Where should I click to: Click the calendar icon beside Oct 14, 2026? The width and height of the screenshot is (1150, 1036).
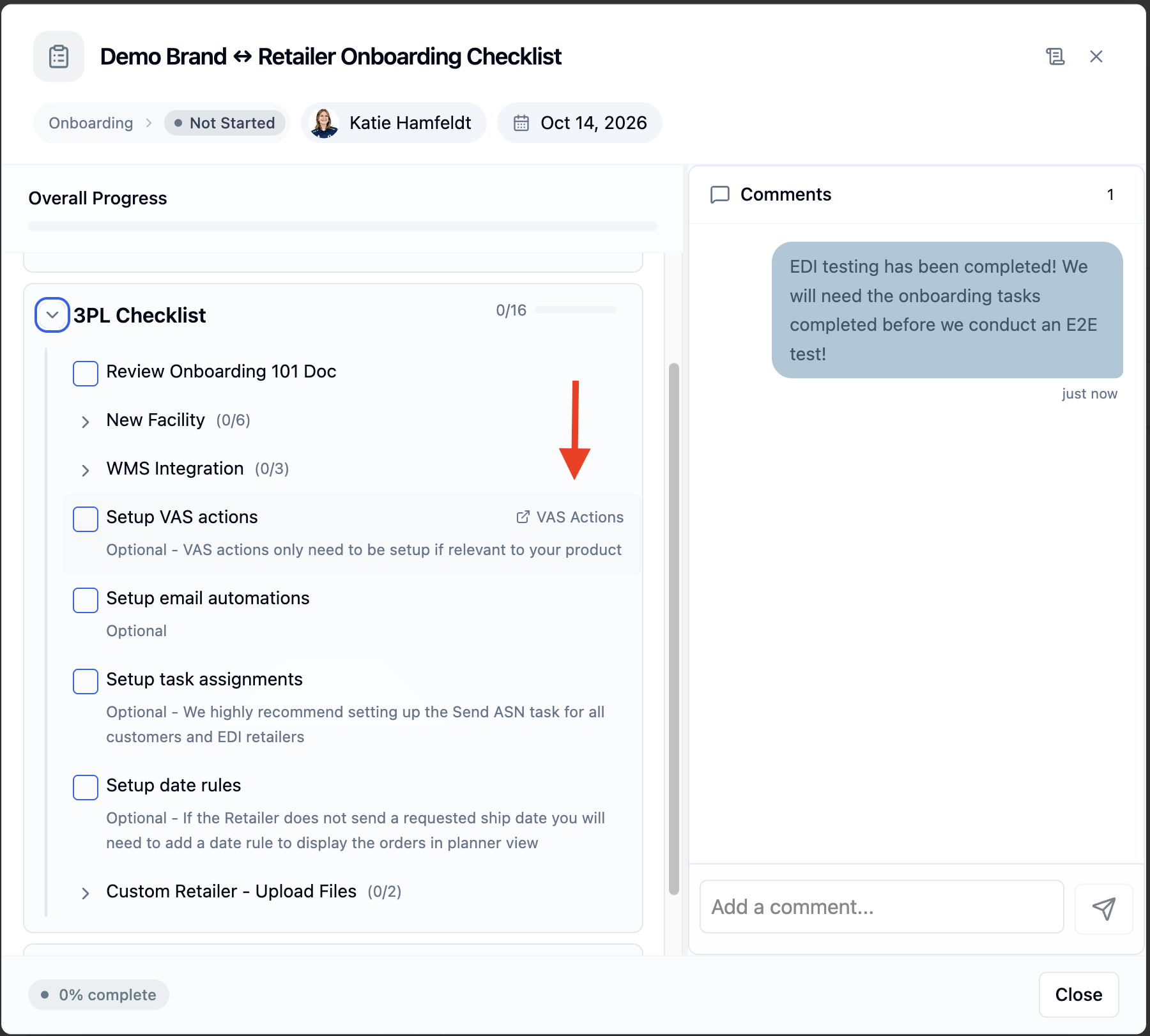point(521,123)
